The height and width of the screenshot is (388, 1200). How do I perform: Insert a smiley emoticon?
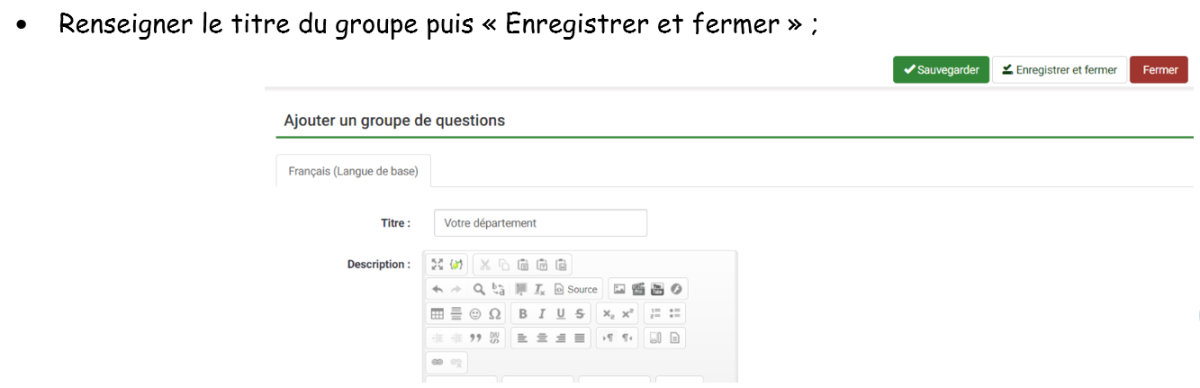[475, 314]
